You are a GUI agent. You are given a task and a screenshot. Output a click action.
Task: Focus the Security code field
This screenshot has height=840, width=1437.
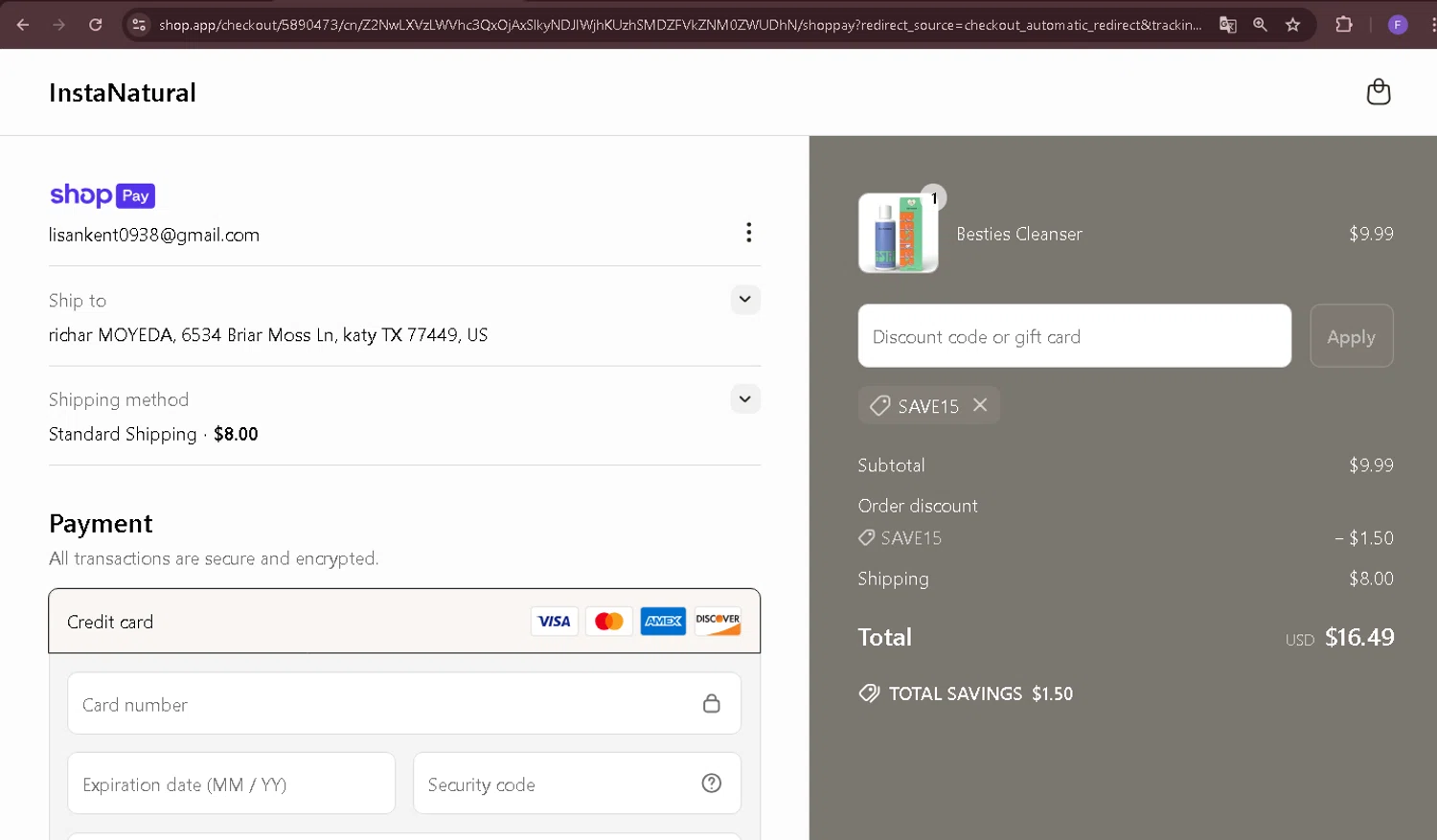point(577,783)
